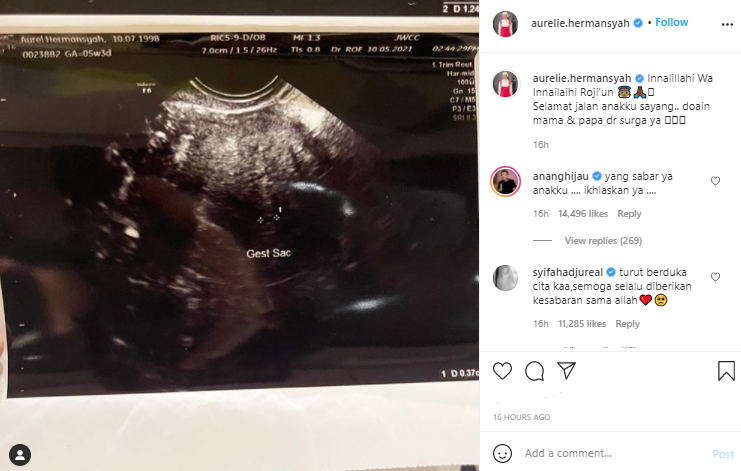Image resolution: width=741 pixels, height=471 pixels.
Task: View 14,496 likes on comment
Action: click(x=583, y=214)
